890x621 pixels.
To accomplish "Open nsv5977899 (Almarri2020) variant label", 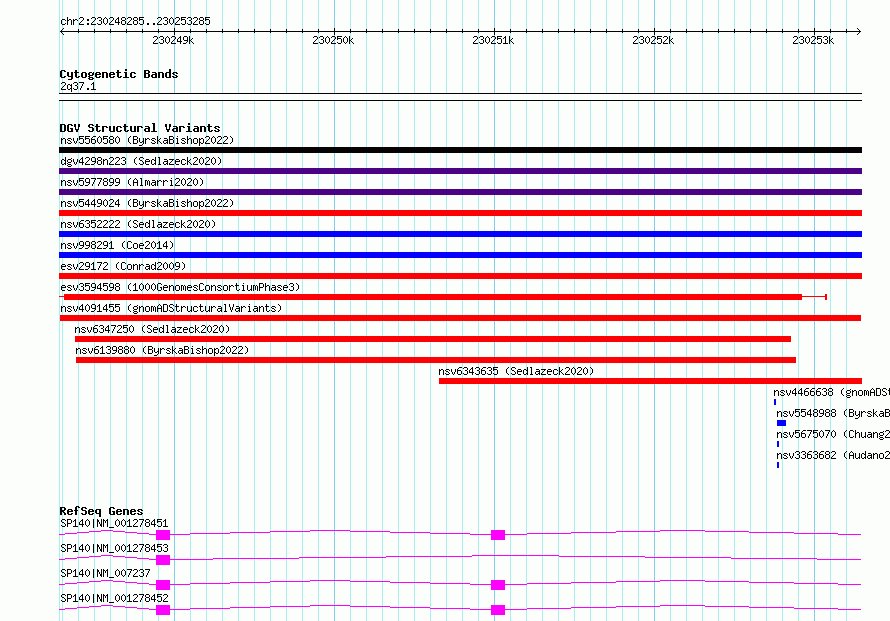I will click(x=132, y=182).
